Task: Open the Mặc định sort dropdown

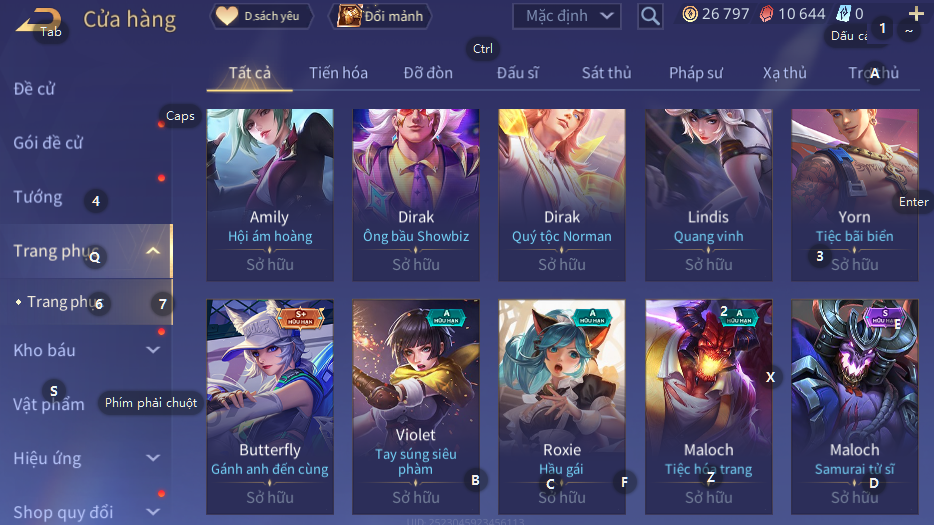Action: click(x=567, y=16)
